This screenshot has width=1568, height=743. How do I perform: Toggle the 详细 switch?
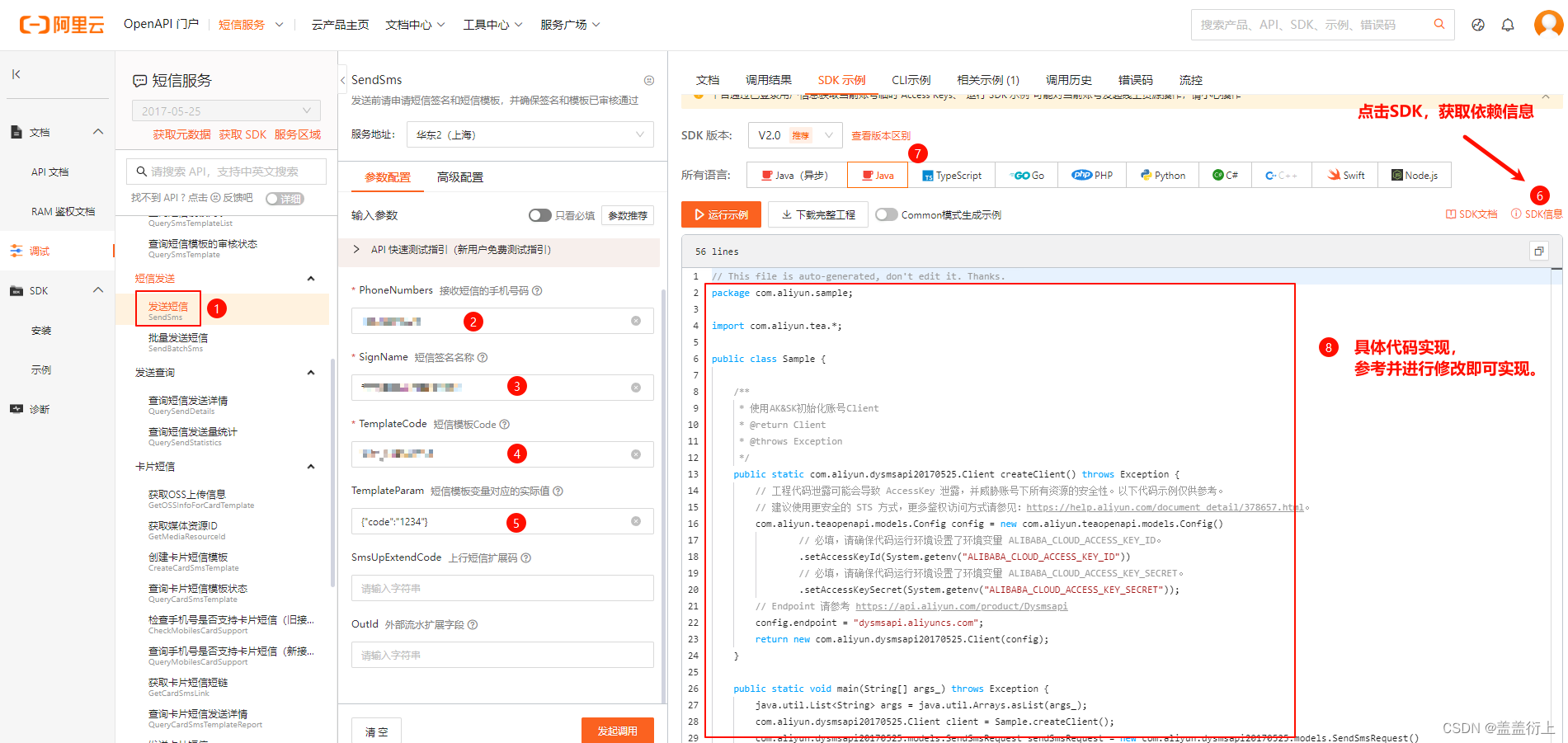tap(285, 199)
